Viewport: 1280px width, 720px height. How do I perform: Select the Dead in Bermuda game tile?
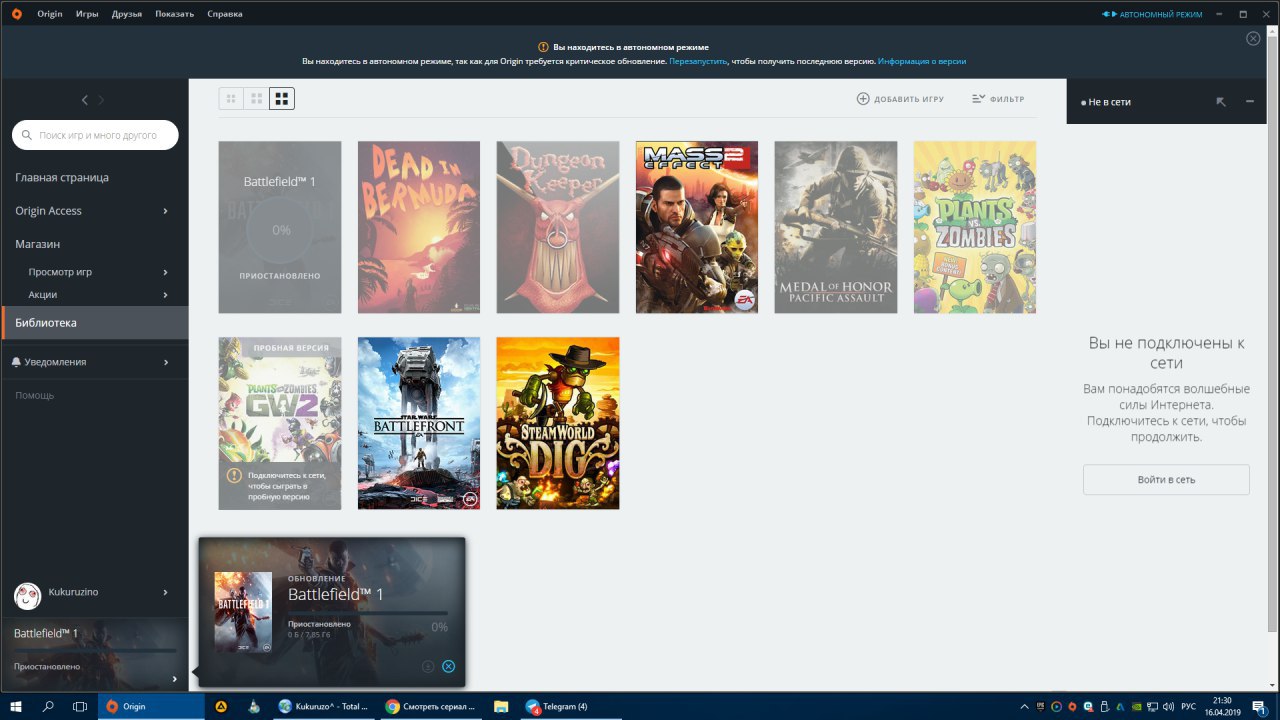click(419, 227)
